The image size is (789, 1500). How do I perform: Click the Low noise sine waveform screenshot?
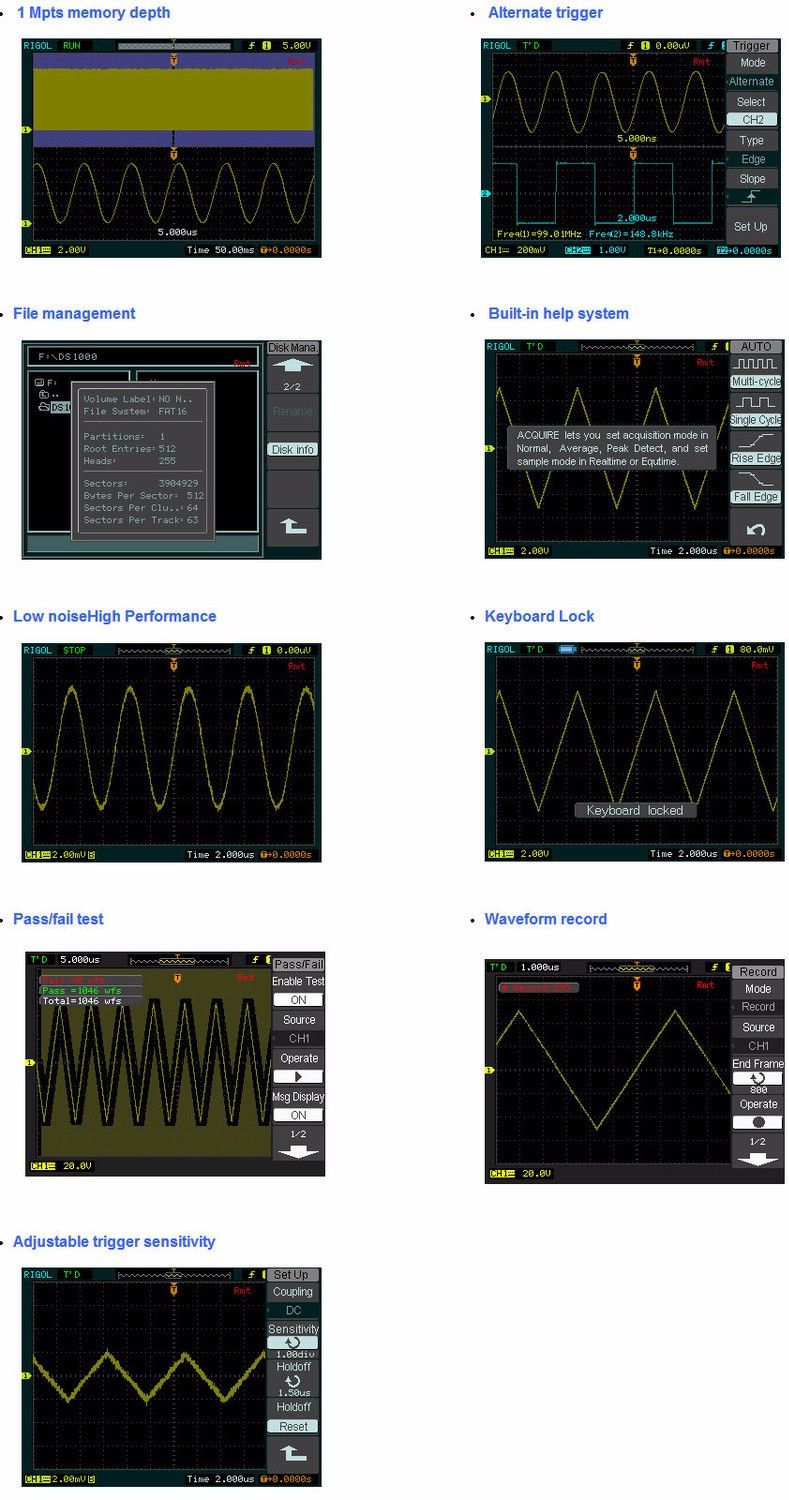172,752
